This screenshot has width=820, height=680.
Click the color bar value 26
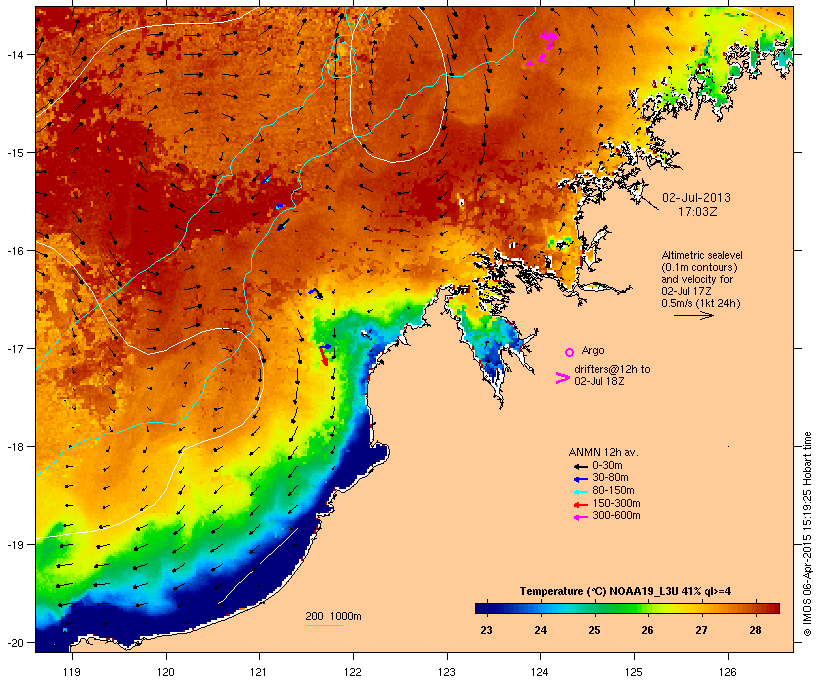point(647,630)
